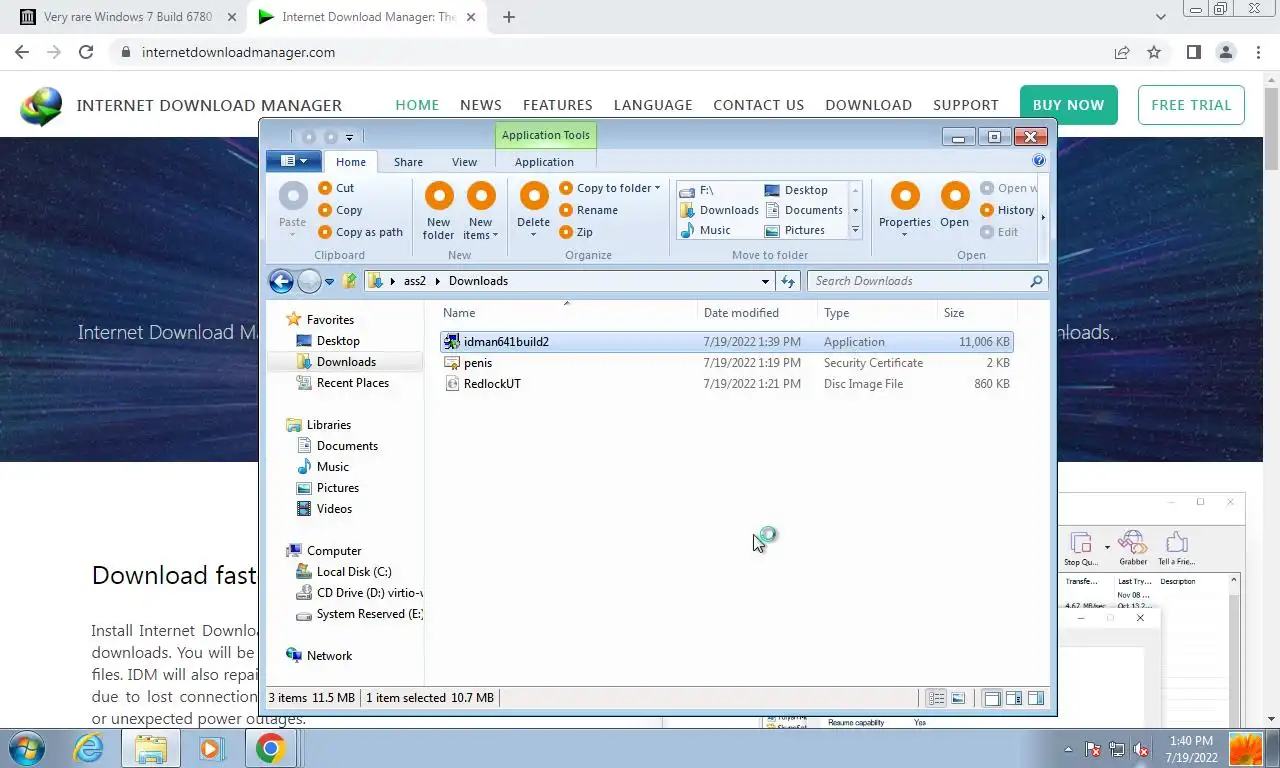The image size is (1280, 768).
Task: Switch to the Home ribbon tab
Action: coord(351,162)
